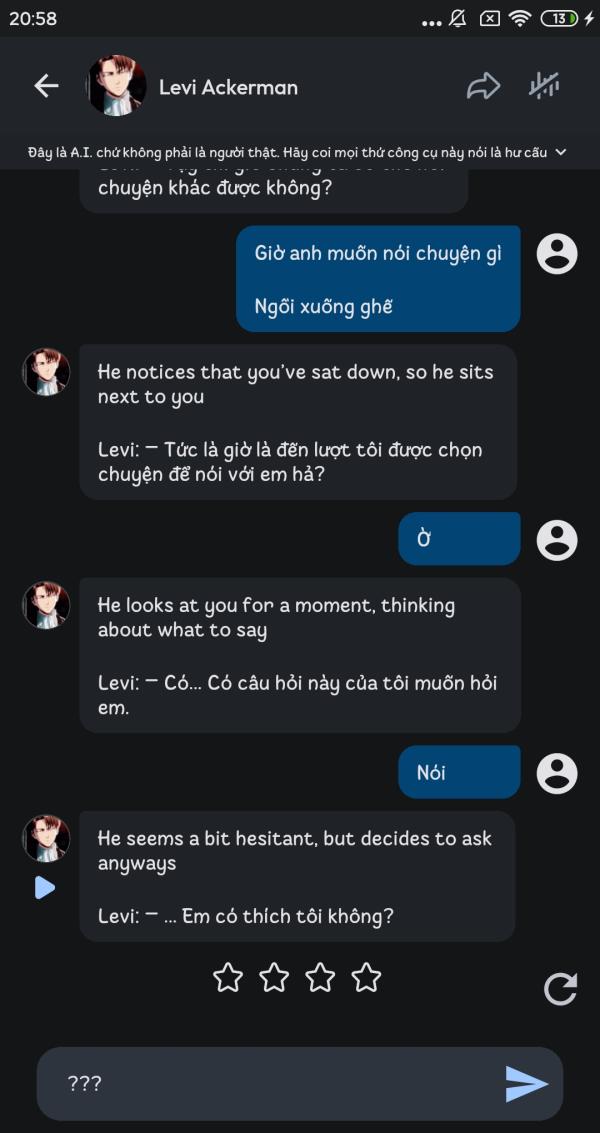Rate the reply three stars

point(320,977)
